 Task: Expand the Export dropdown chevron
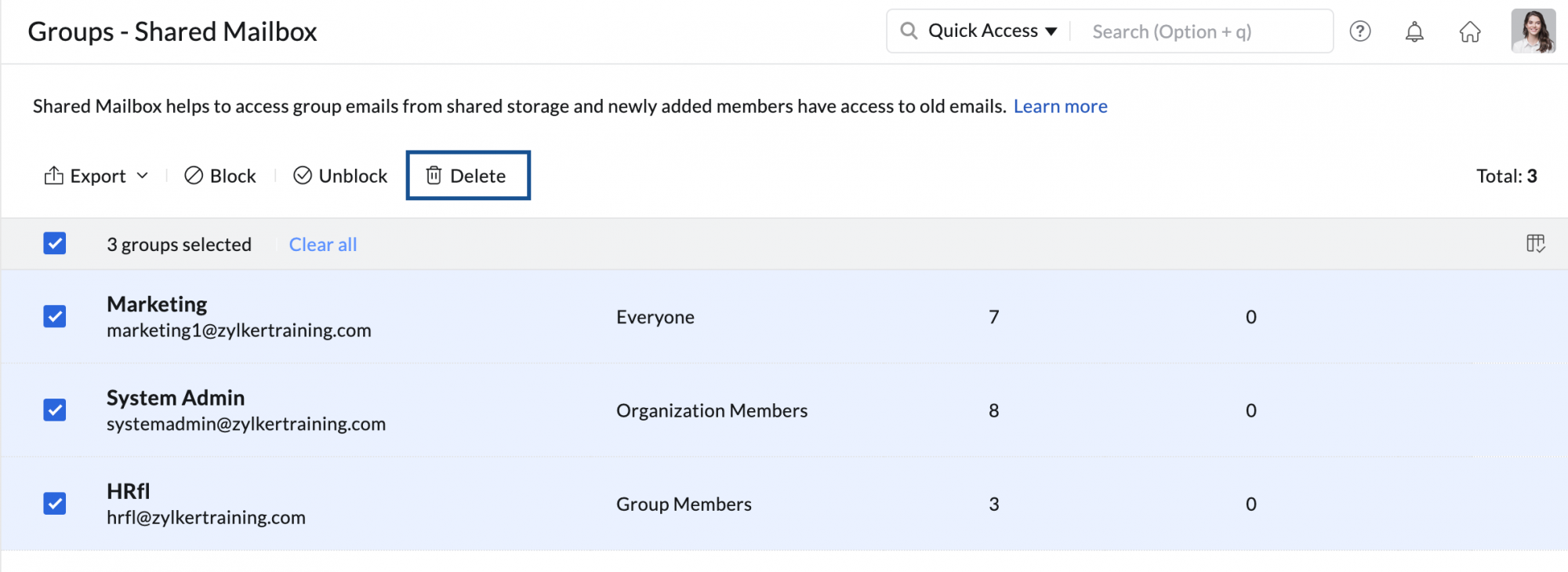(x=142, y=176)
